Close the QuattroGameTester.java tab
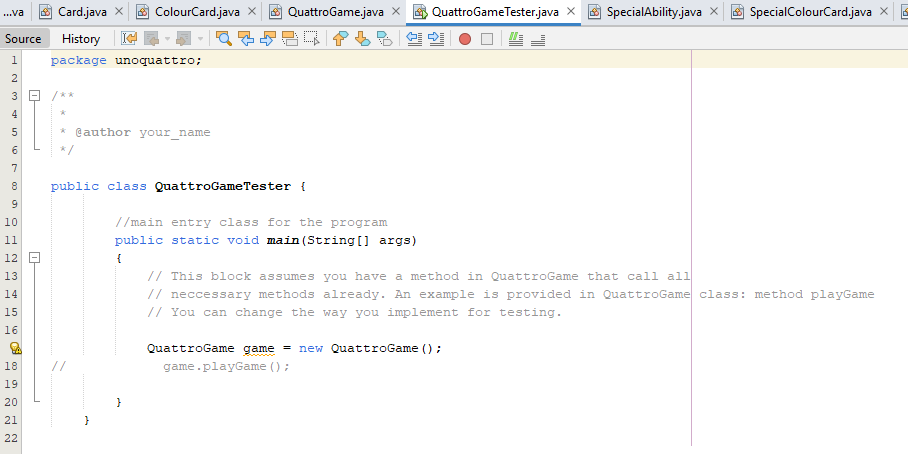Viewport: 908px width, 454px height. tap(570, 11)
